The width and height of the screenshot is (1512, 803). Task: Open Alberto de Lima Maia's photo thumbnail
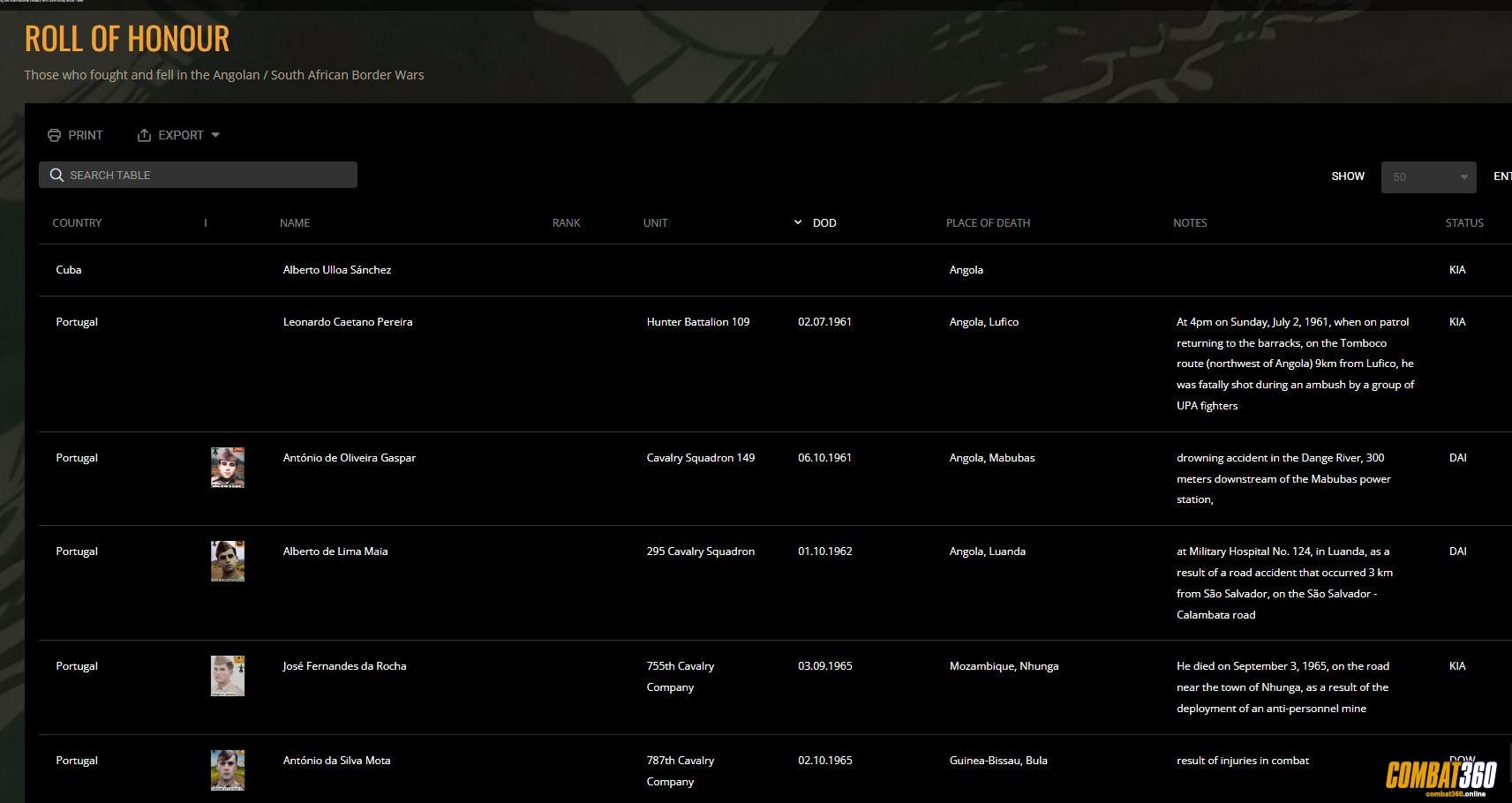click(228, 561)
